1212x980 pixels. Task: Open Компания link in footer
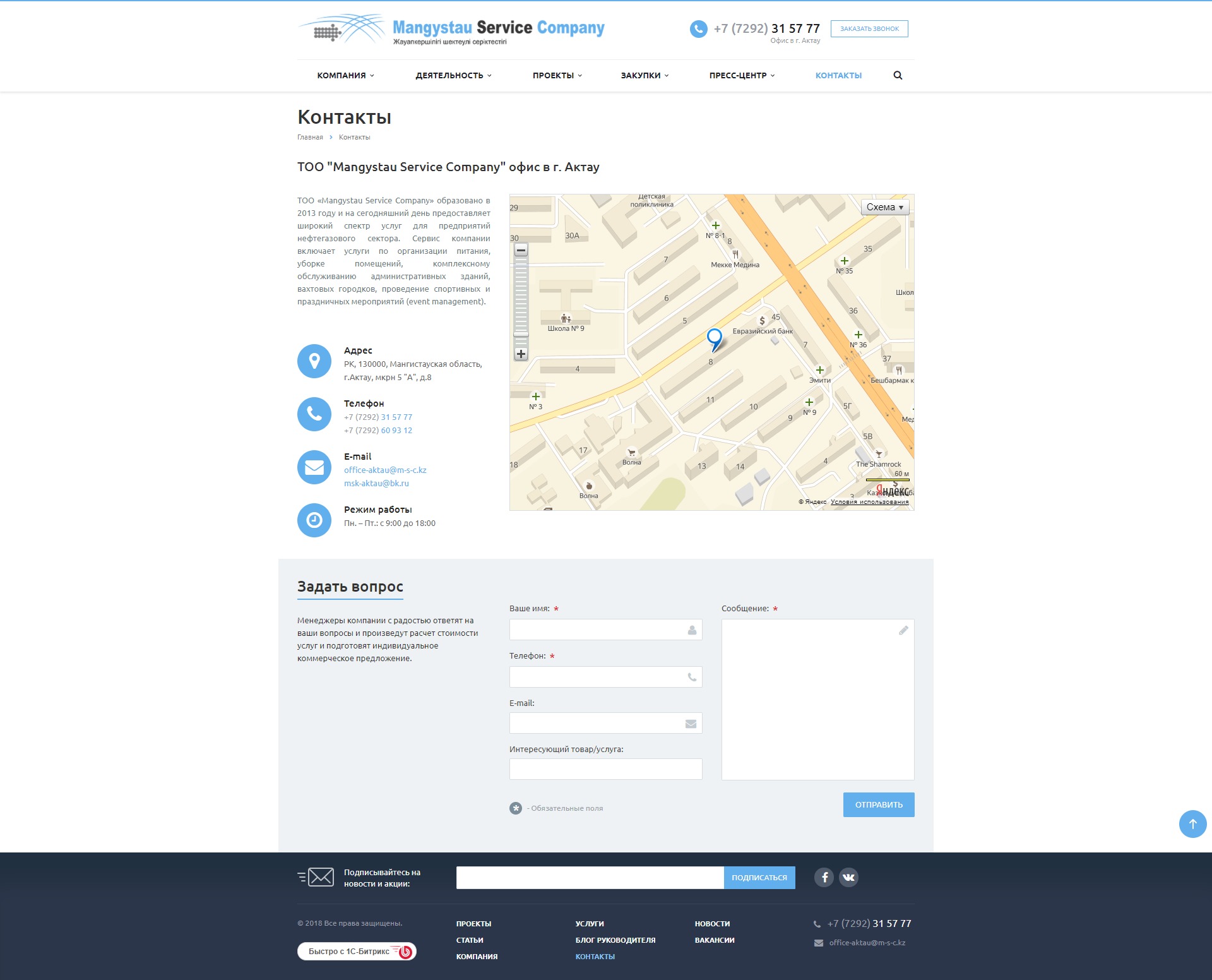coord(477,957)
